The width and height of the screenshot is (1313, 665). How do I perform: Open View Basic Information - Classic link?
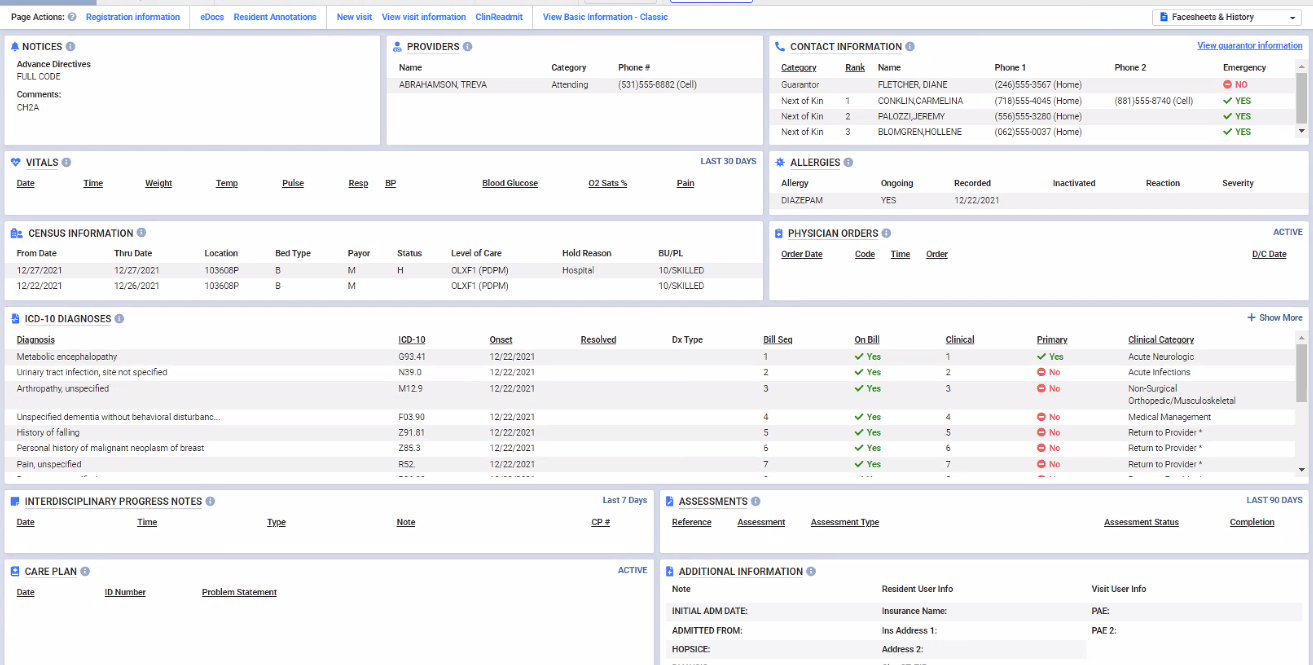click(x=605, y=17)
